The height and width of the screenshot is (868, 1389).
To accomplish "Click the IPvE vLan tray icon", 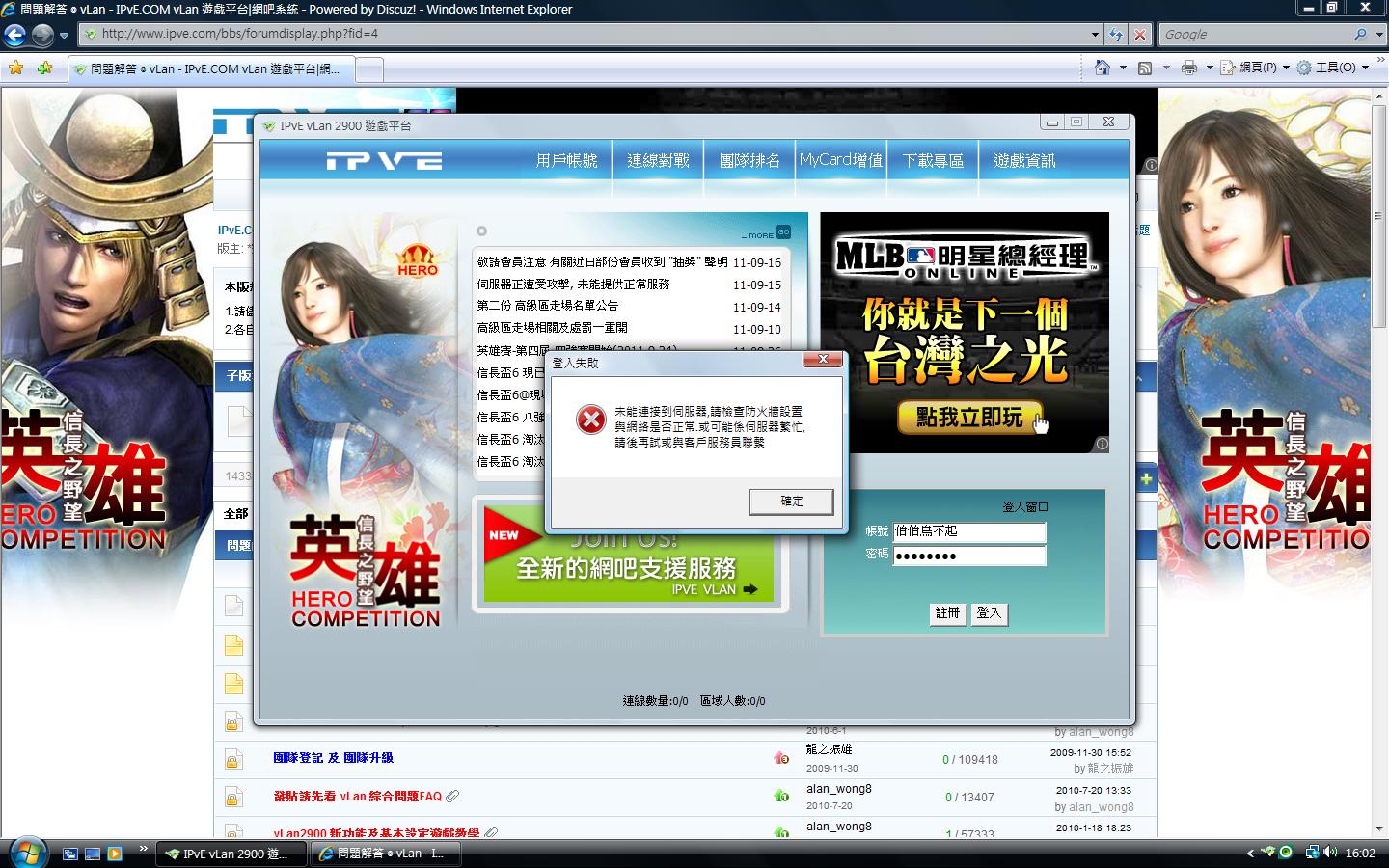I will click(x=1268, y=853).
